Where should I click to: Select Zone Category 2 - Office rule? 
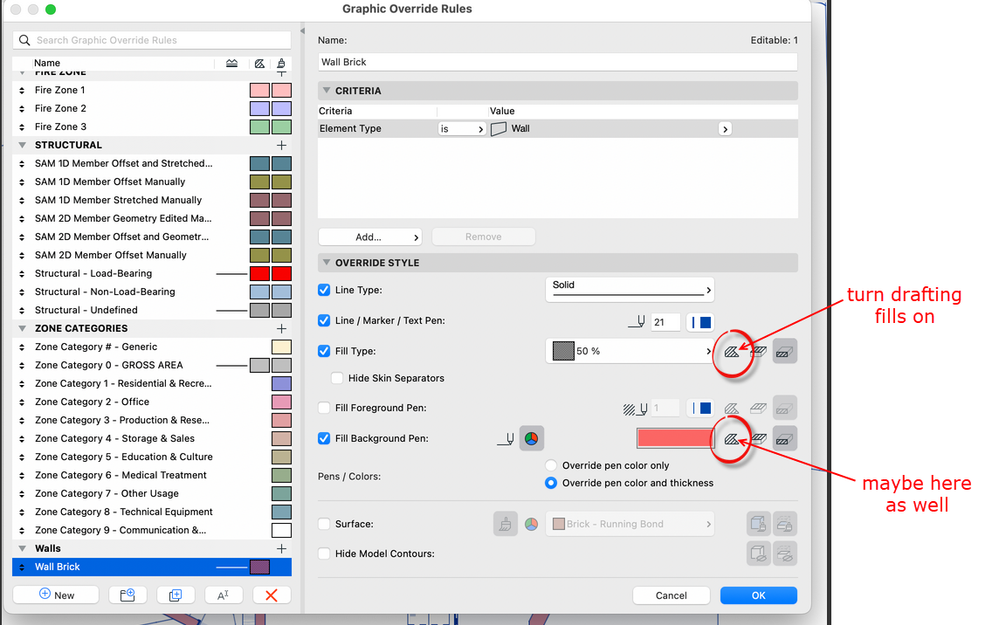coord(152,402)
